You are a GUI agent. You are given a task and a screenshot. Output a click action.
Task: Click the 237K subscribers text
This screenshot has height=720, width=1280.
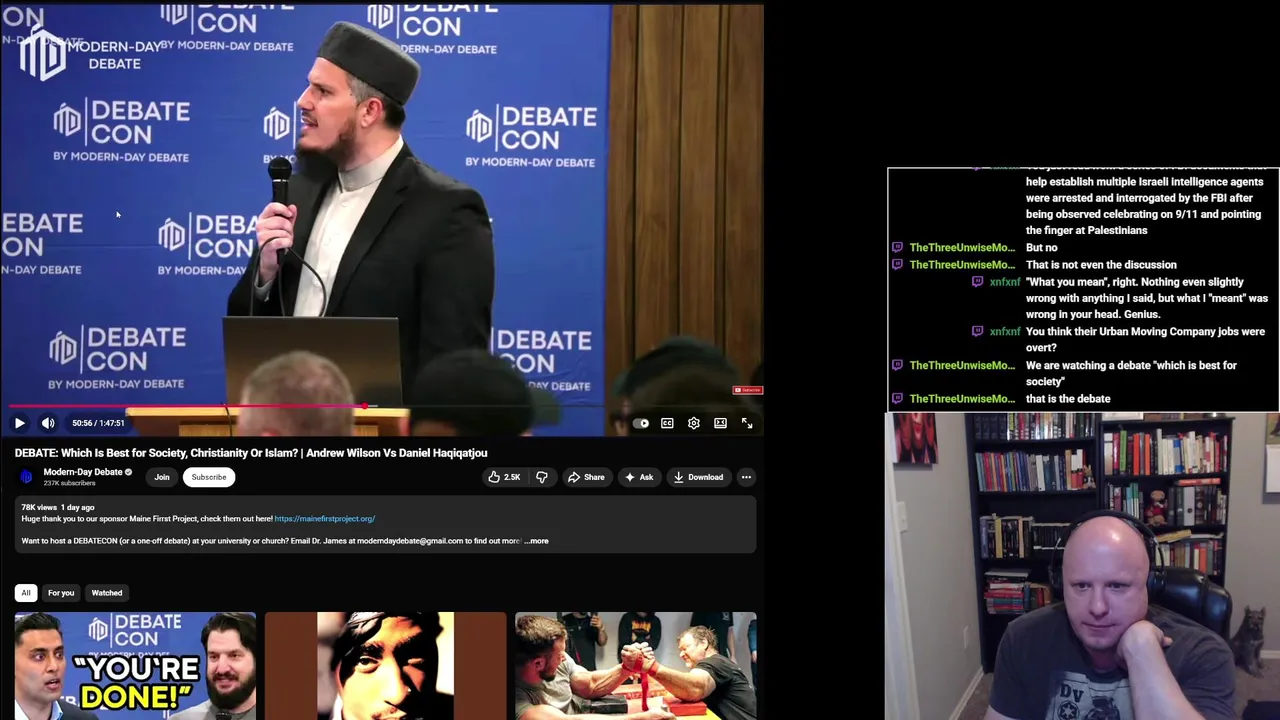point(70,484)
